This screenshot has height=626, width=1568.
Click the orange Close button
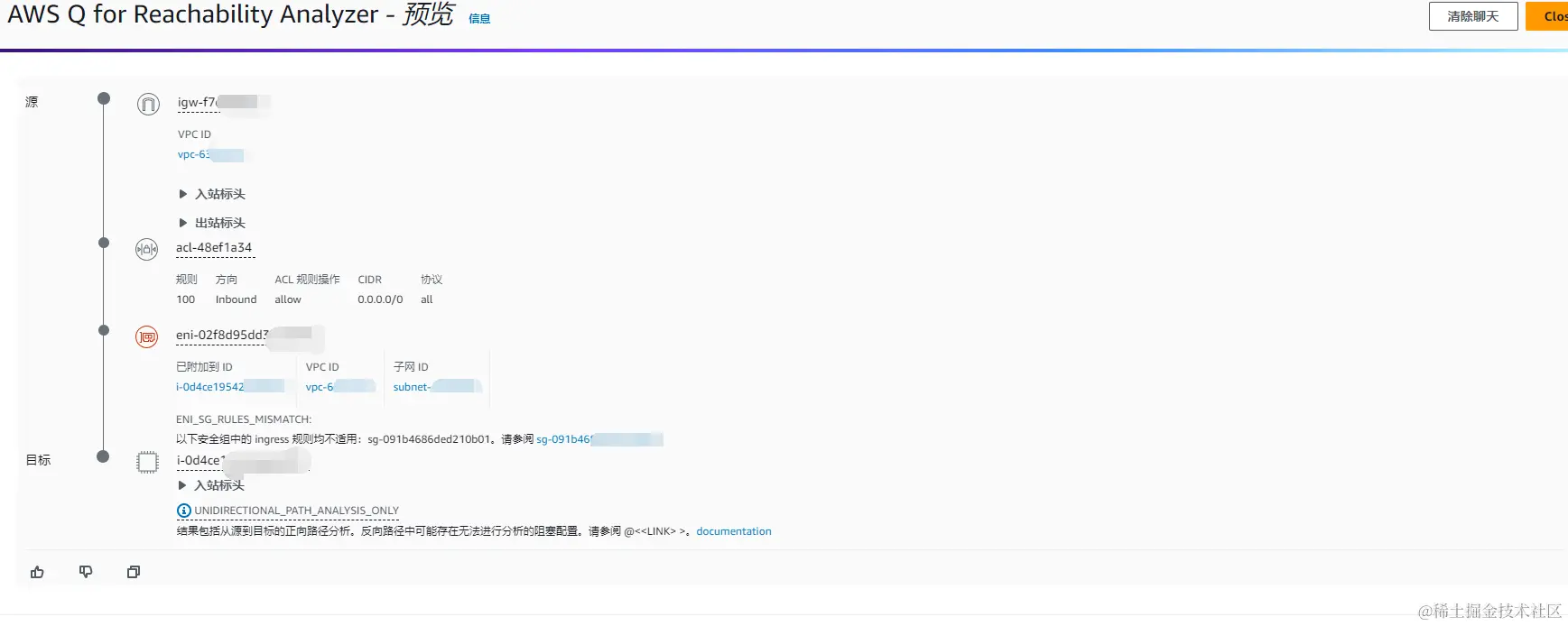[1547, 16]
